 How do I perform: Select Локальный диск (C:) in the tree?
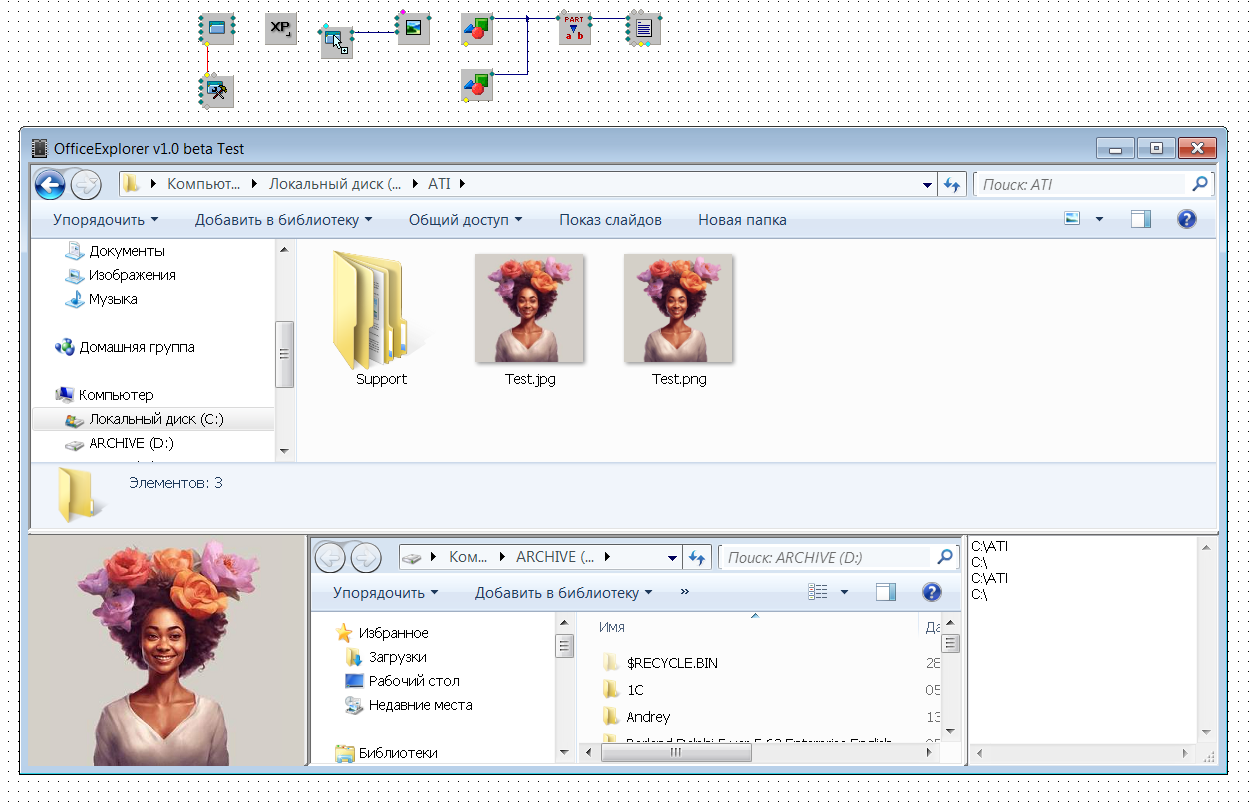[153, 419]
